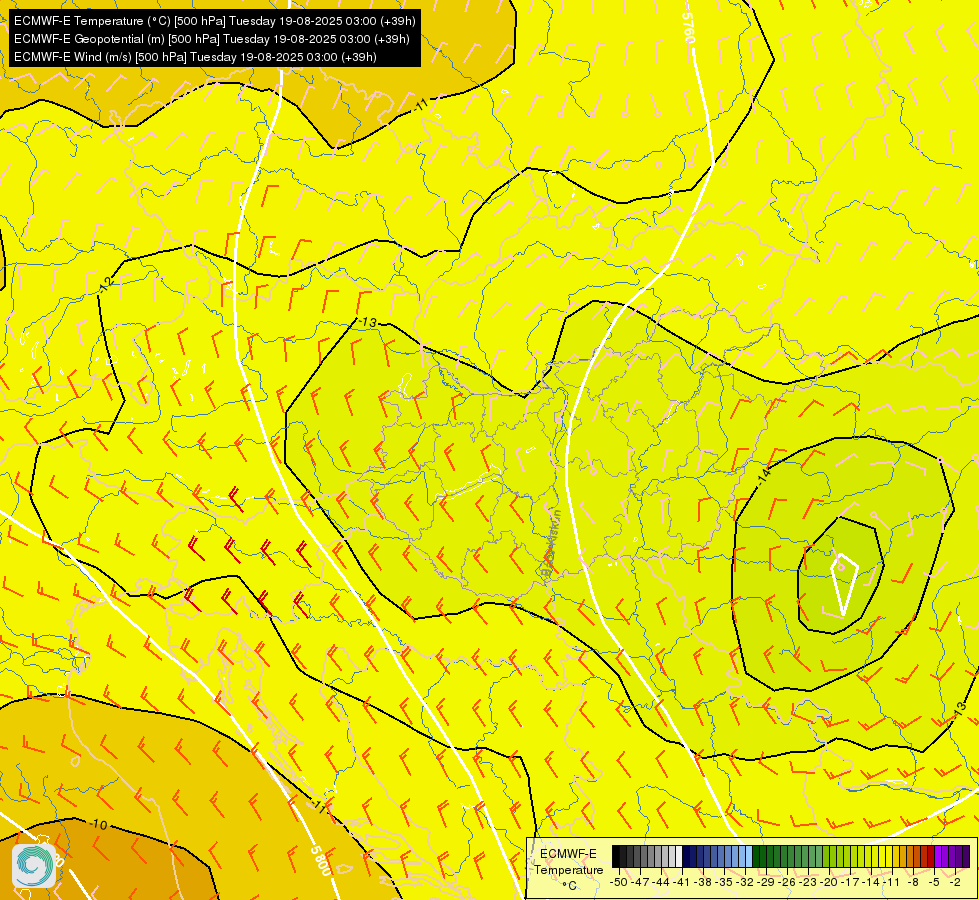
Task: Click the -5 value on the temperature legend
Action: [934, 882]
